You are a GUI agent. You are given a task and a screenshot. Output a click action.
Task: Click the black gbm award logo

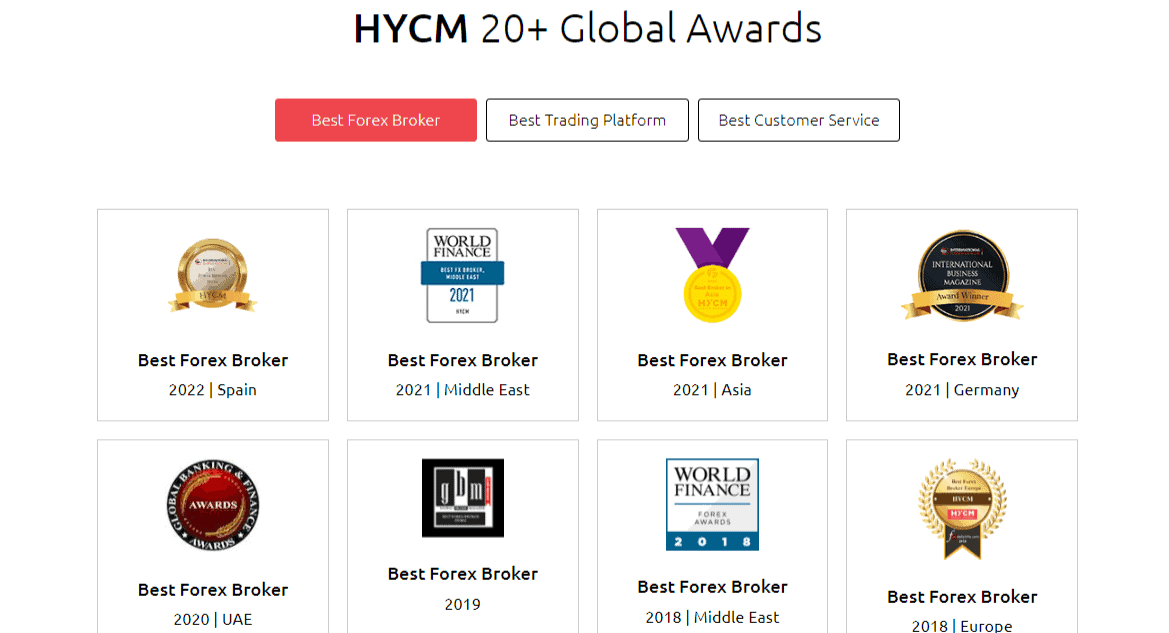(x=462, y=498)
